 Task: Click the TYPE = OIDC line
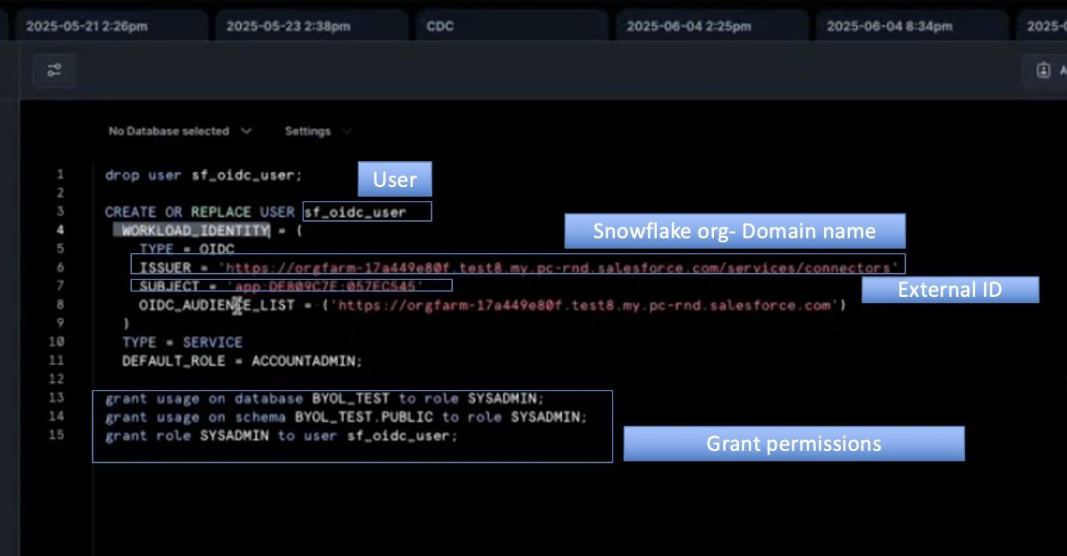pos(186,249)
